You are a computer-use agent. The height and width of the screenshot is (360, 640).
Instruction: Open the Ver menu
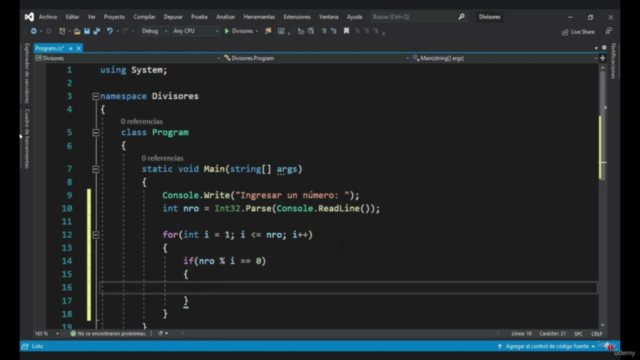pos(91,17)
